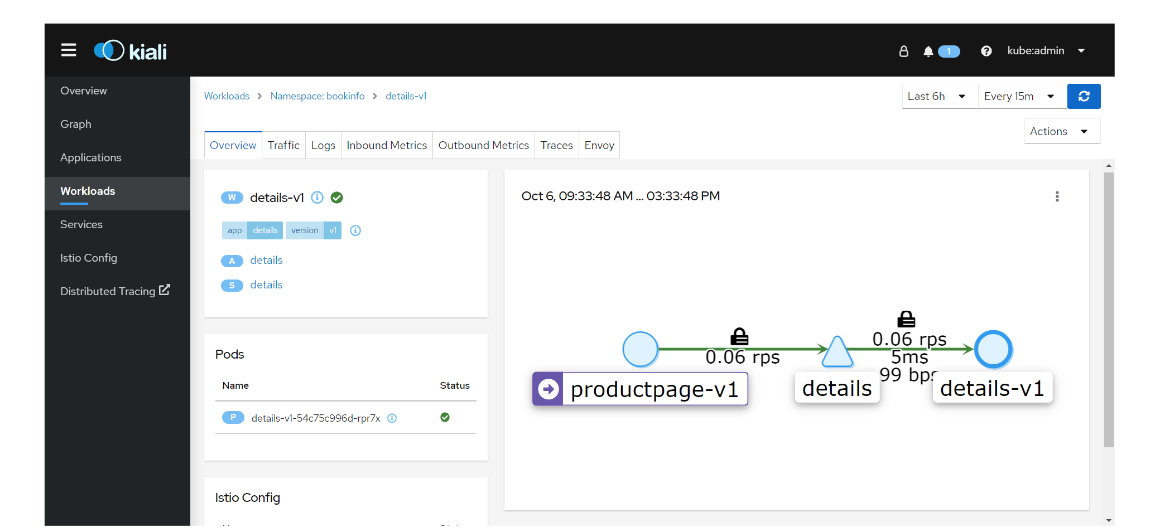Switch to the Overview tab
This screenshot has height=529, width=1164.
pyautogui.click(x=233, y=145)
